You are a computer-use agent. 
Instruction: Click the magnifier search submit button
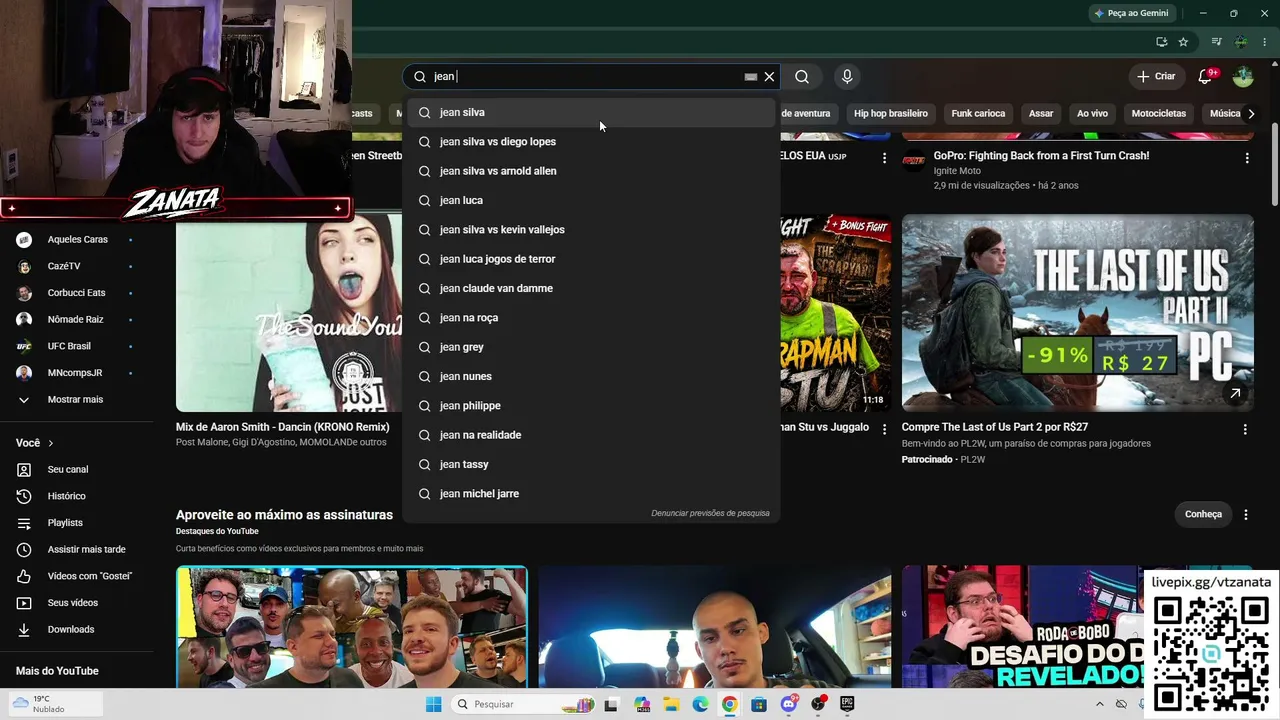802,77
